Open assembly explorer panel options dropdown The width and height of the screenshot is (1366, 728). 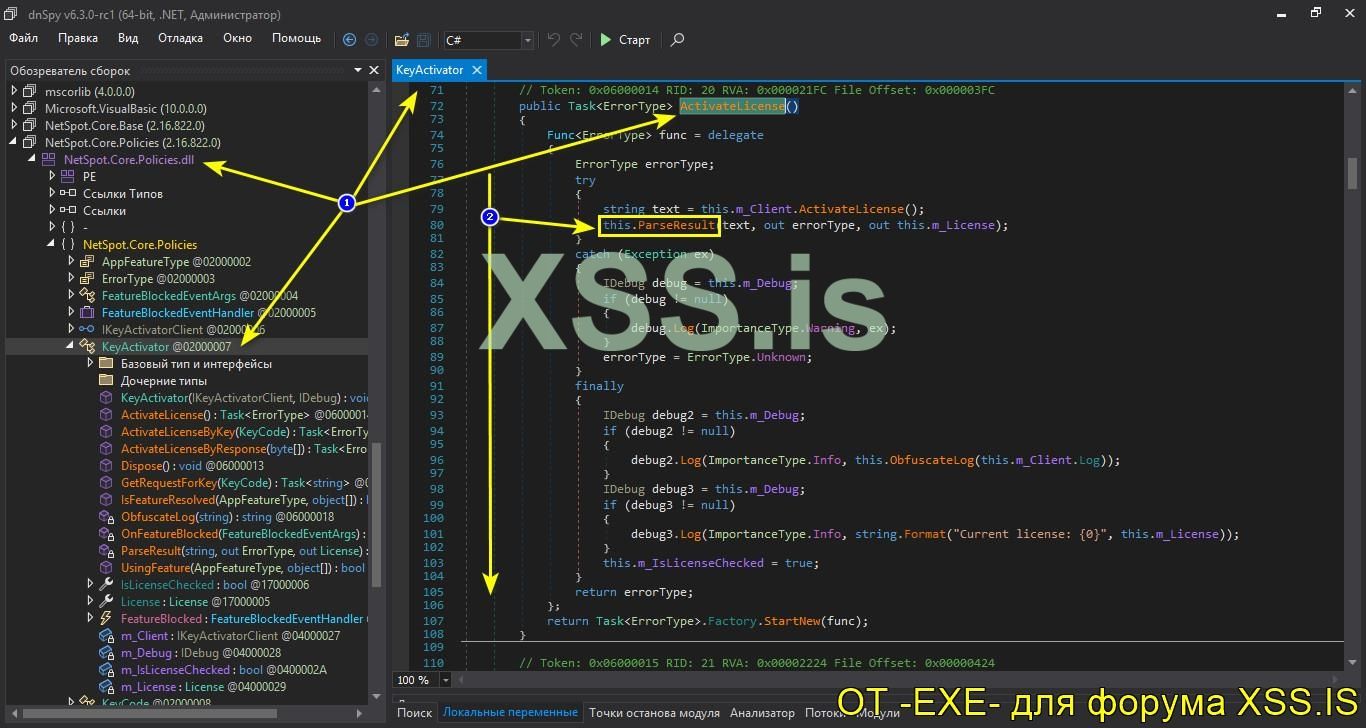(358, 71)
